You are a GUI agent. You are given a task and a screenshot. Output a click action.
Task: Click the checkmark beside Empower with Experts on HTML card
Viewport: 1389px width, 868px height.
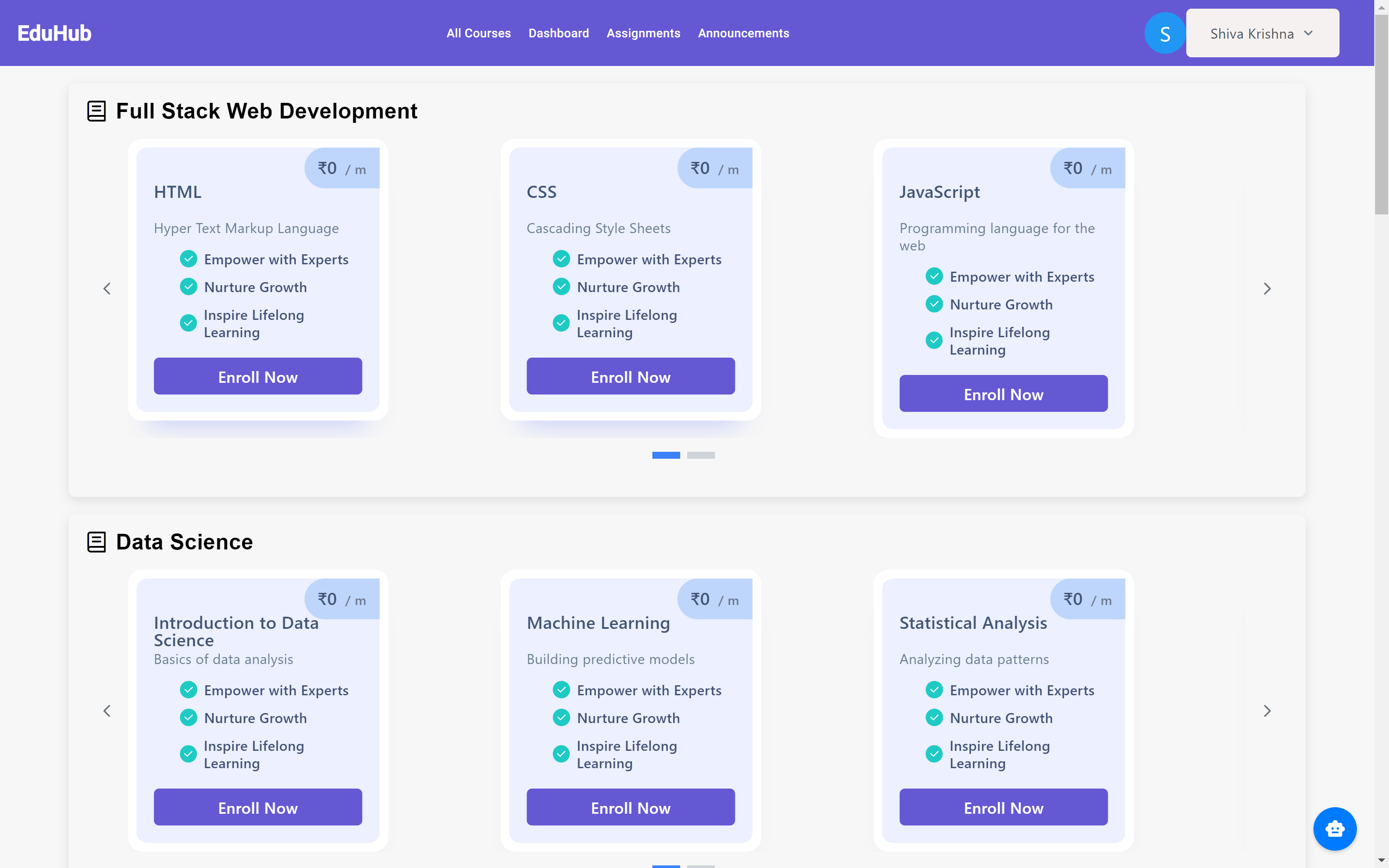pyautogui.click(x=188, y=258)
